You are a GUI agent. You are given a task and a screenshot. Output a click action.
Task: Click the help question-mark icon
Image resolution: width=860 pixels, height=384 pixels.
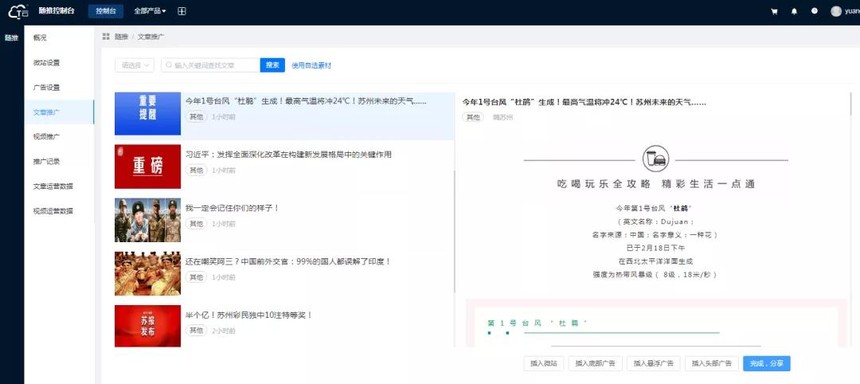814,11
